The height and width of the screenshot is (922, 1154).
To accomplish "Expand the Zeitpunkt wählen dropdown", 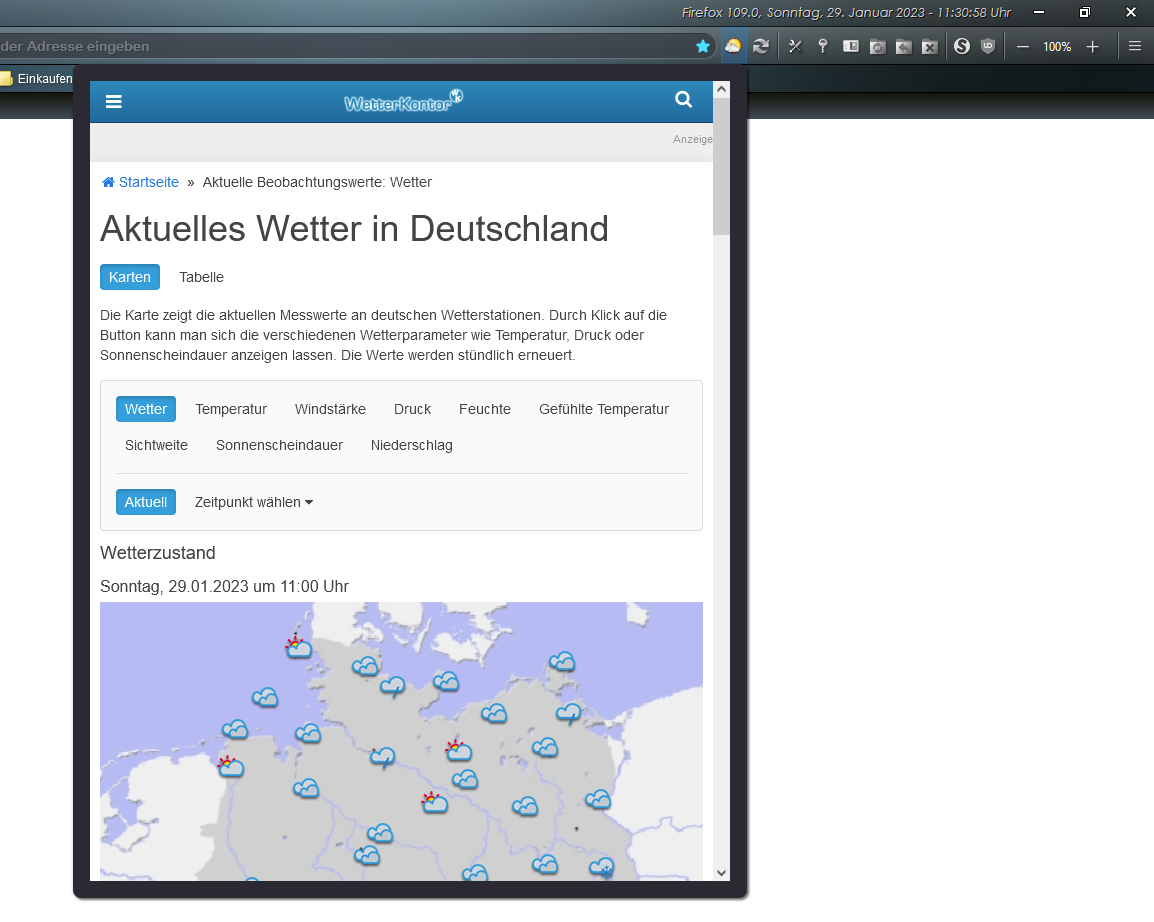I will (x=253, y=502).
